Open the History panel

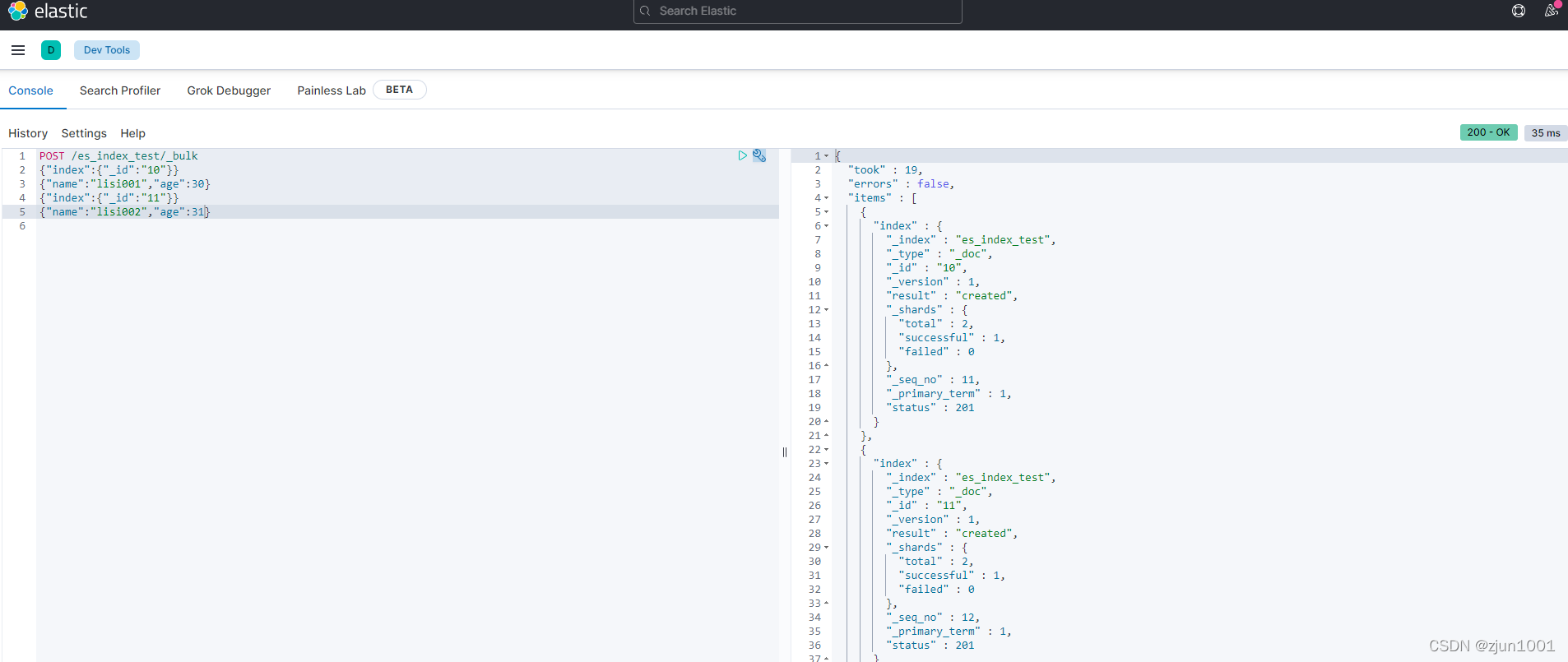tap(28, 133)
